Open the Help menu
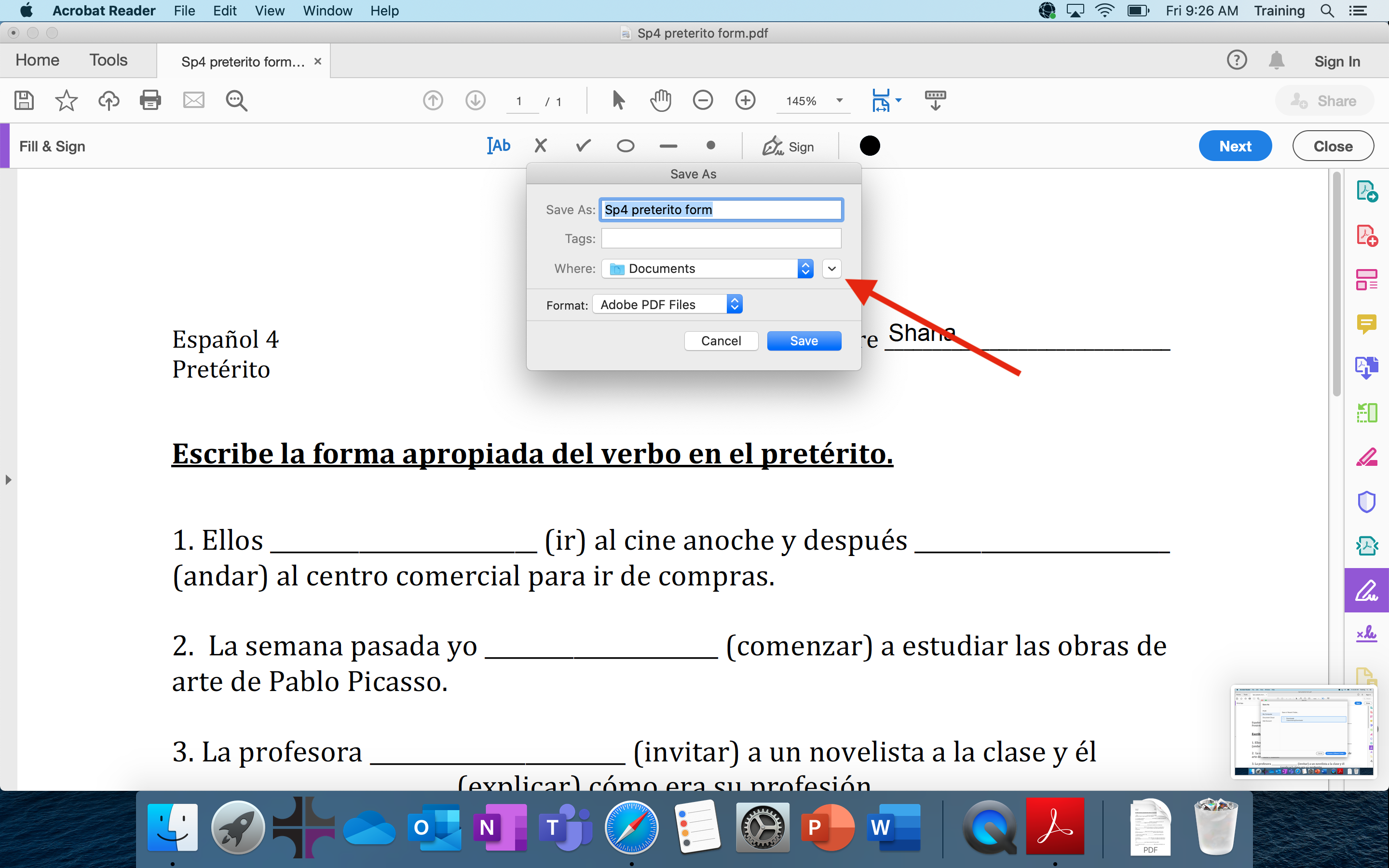The height and width of the screenshot is (868, 1389). pos(384,11)
